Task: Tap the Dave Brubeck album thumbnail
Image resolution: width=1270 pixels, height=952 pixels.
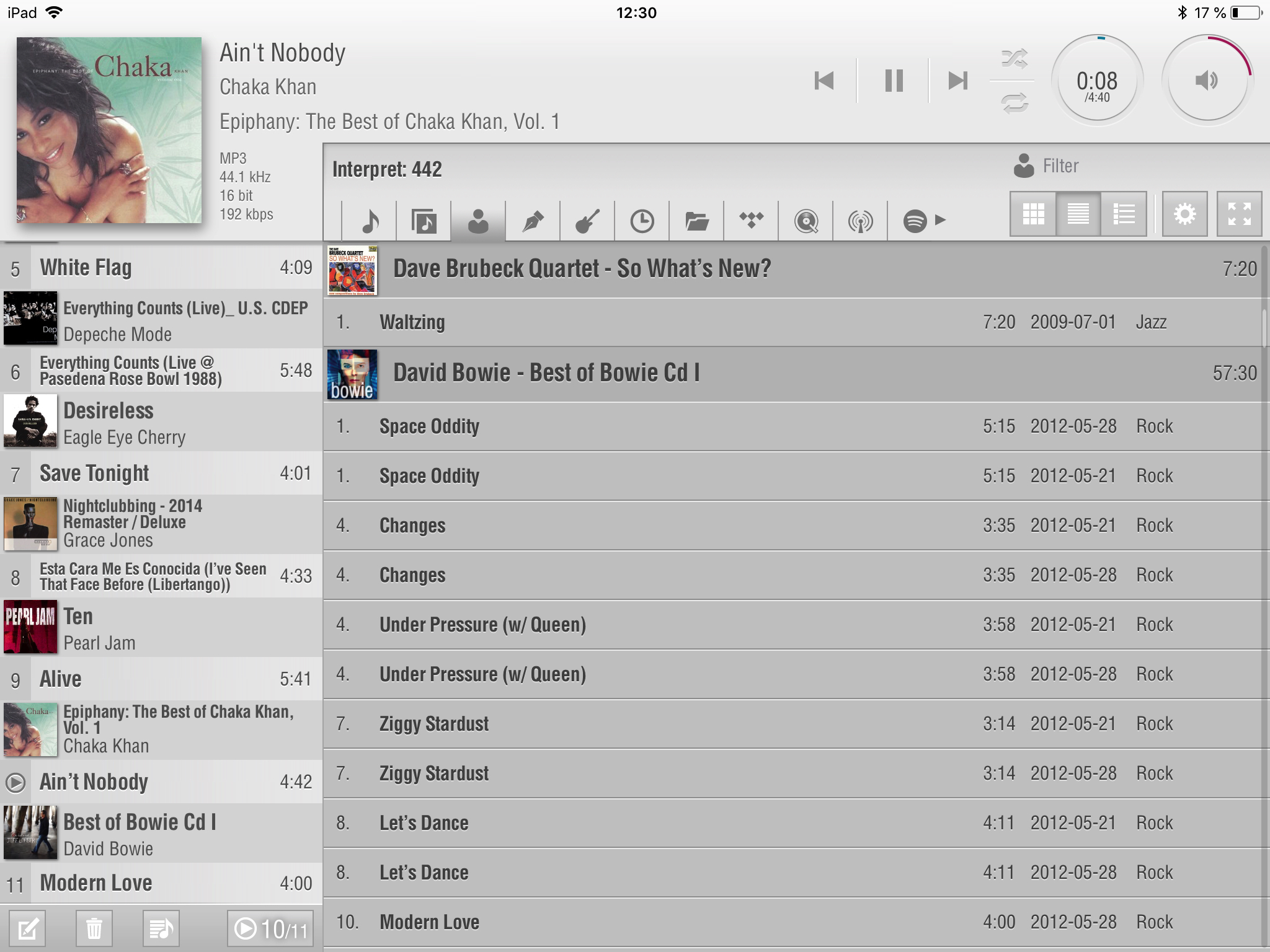Action: (352, 270)
